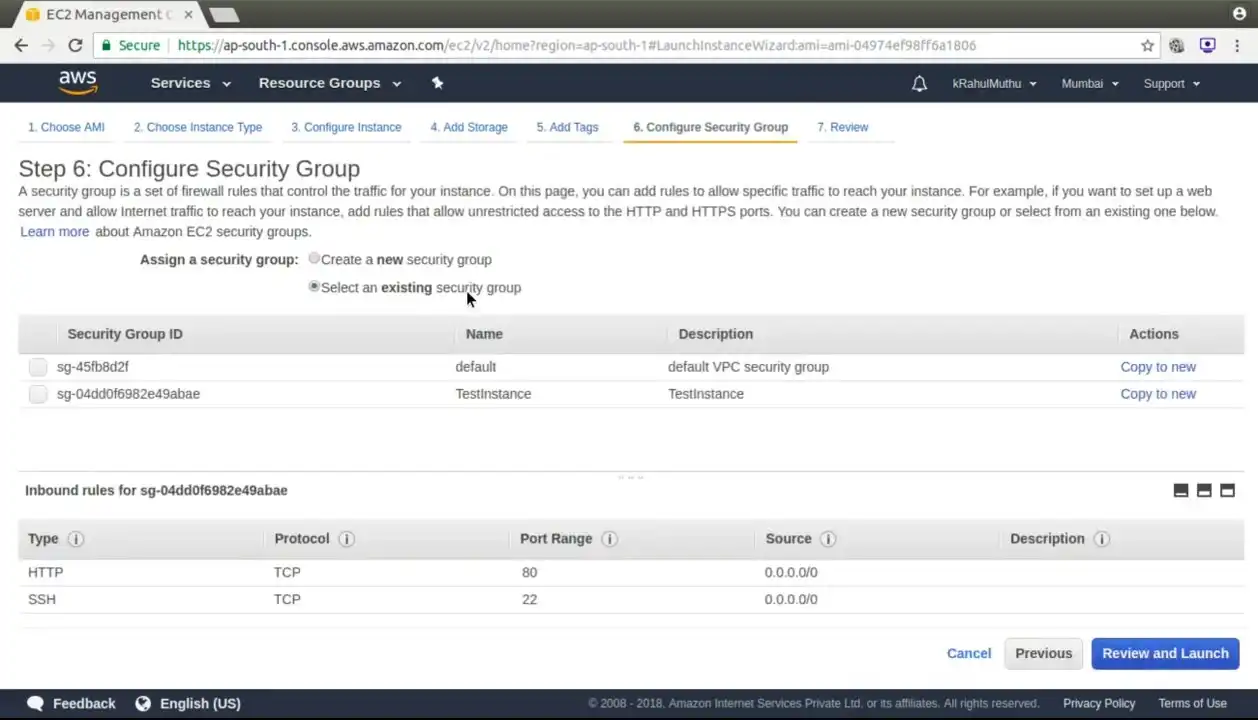The width and height of the screenshot is (1258, 720).
Task: Click the sg-04dd0f6982e49abae group ID
Action: tap(128, 394)
